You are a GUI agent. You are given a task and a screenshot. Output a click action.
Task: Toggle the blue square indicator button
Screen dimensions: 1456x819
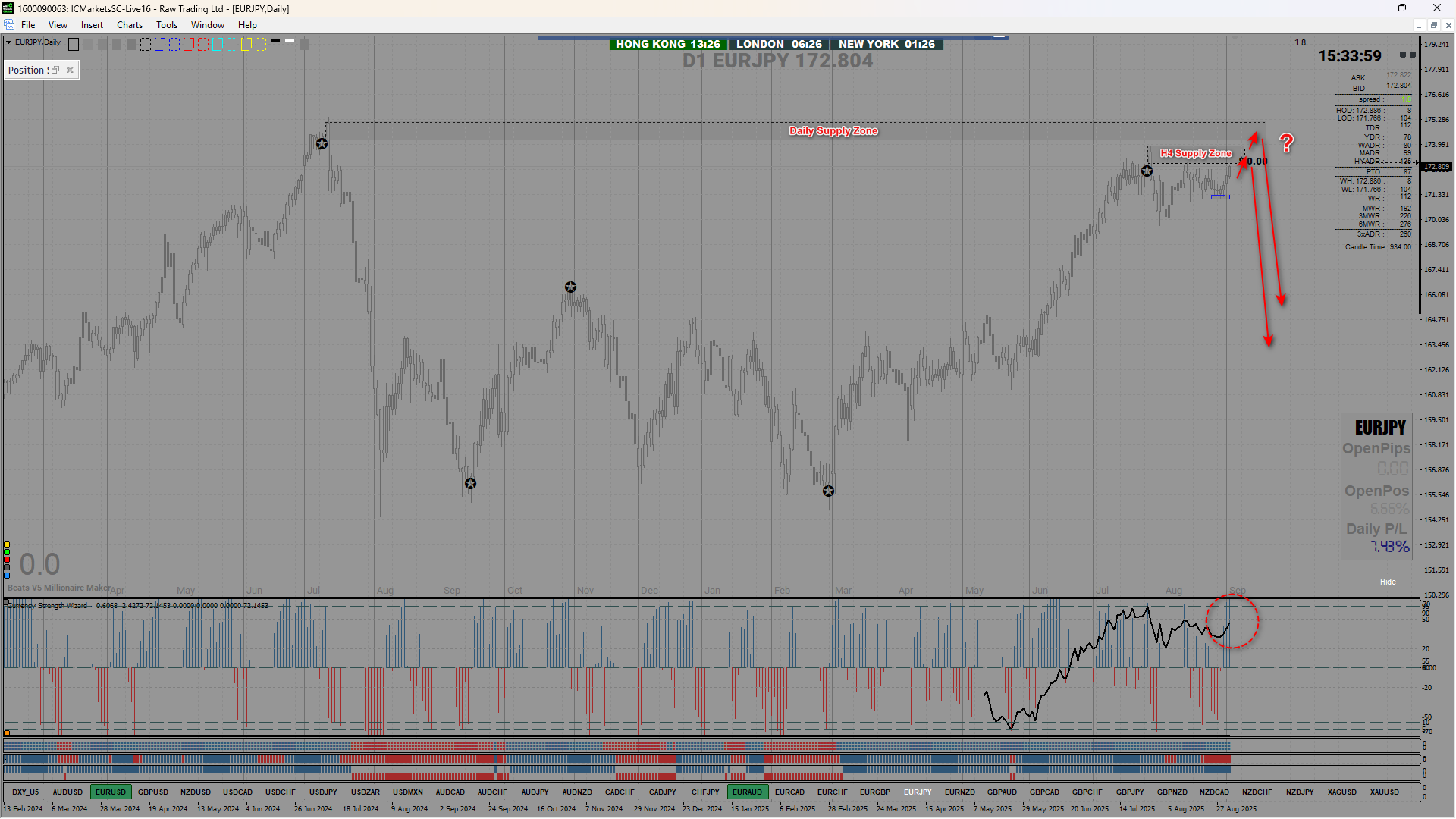pyautogui.click(x=7, y=576)
